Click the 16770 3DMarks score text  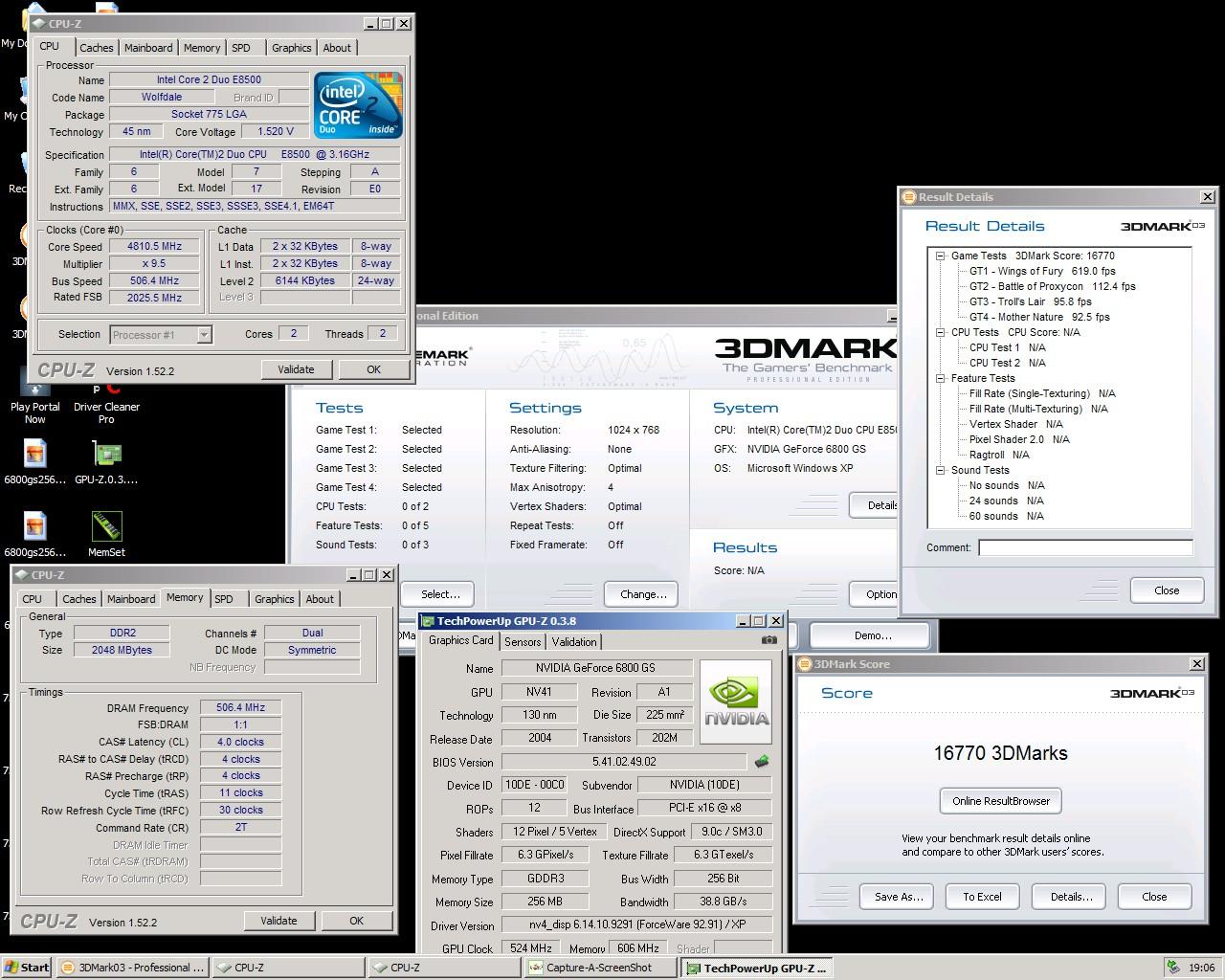click(x=1000, y=753)
